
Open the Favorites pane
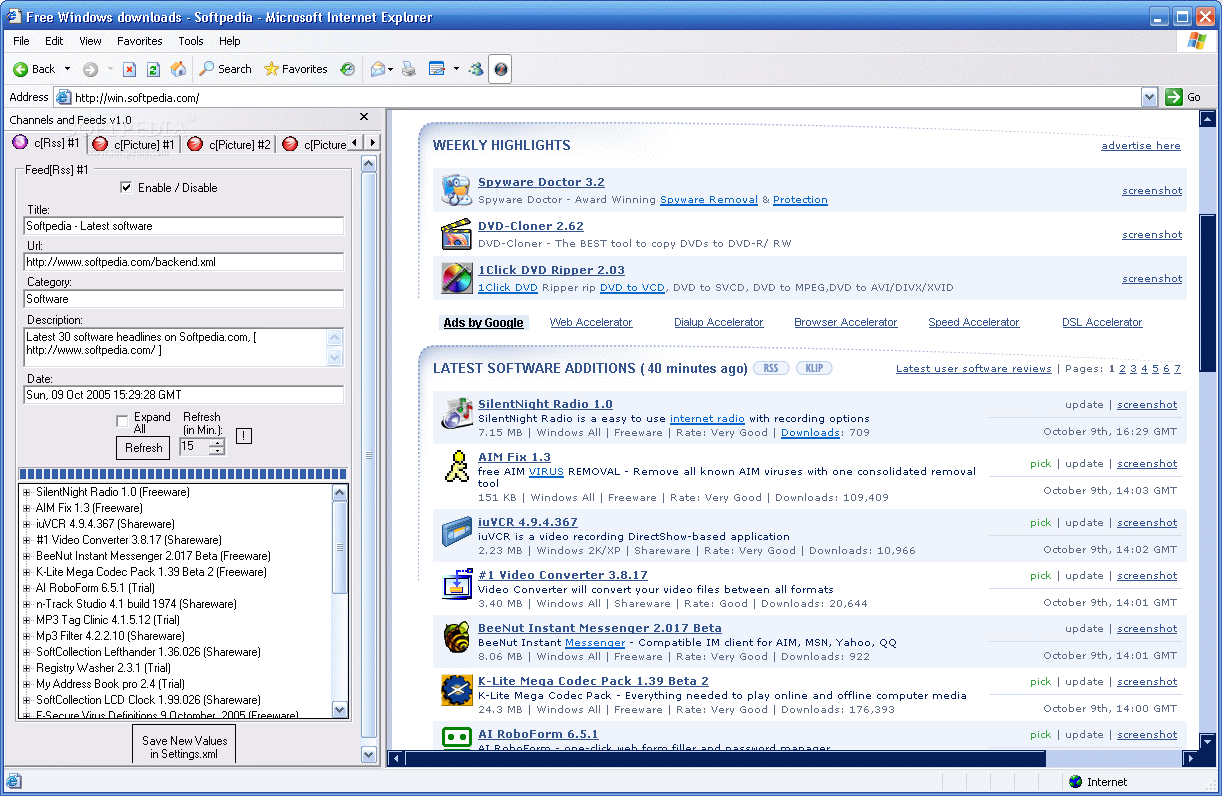point(295,69)
